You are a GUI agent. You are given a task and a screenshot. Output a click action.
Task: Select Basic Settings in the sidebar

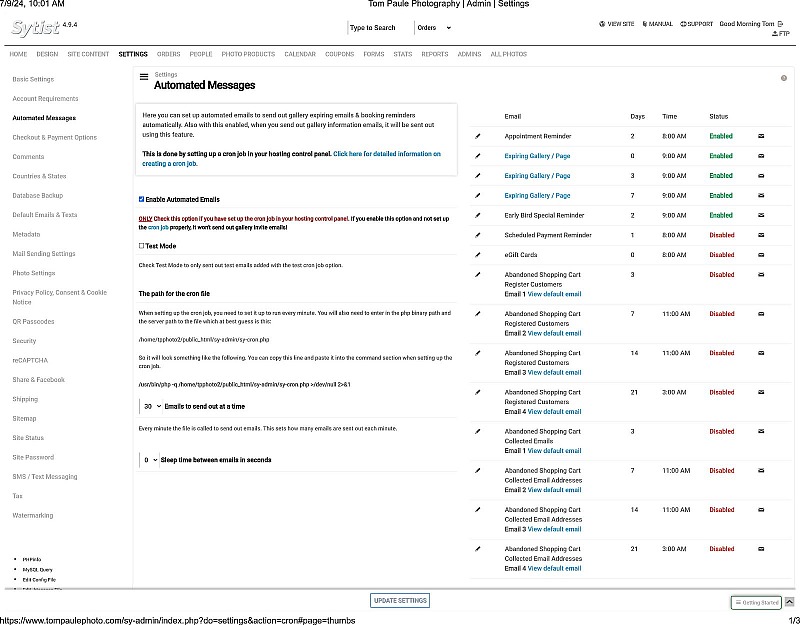pos(33,79)
